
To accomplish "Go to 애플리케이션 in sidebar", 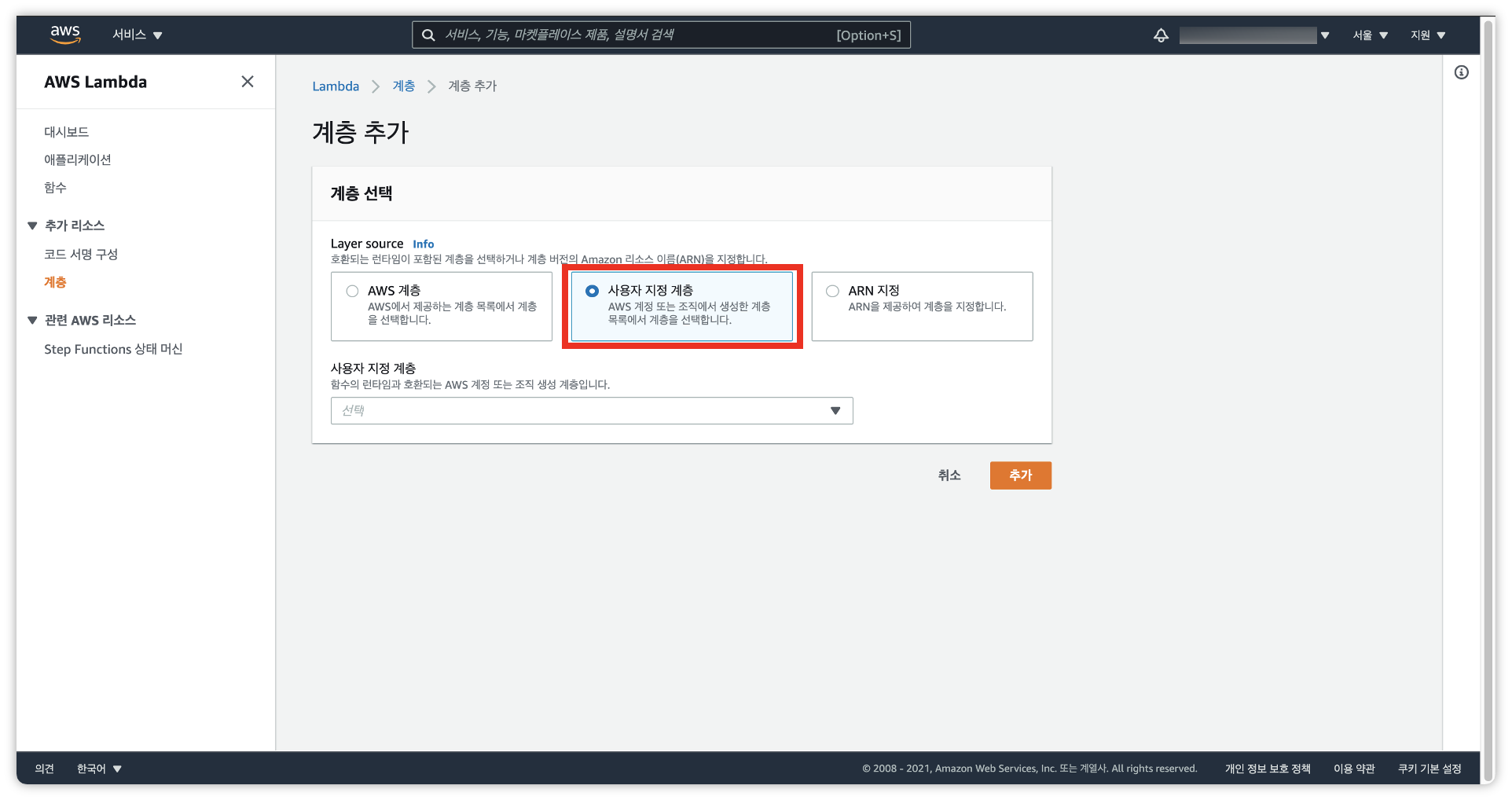I will click(78, 160).
